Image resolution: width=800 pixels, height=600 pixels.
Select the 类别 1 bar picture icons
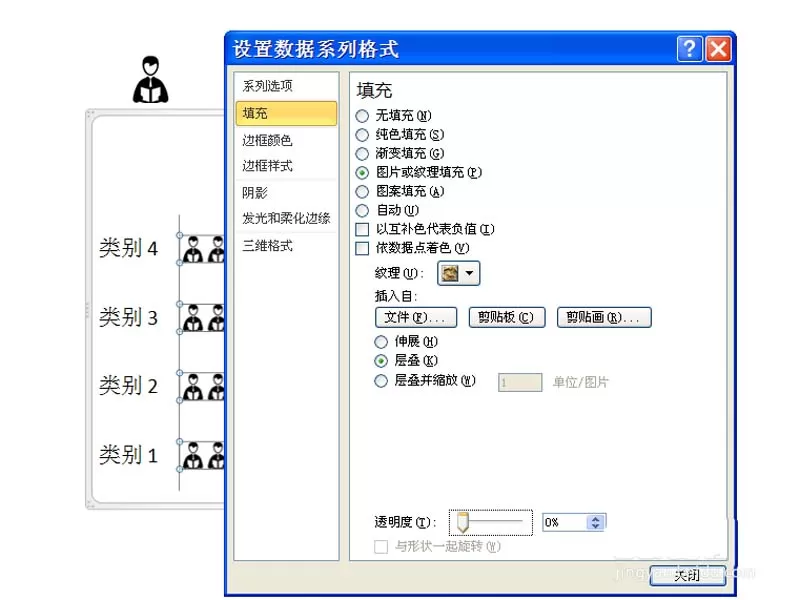tap(203, 455)
